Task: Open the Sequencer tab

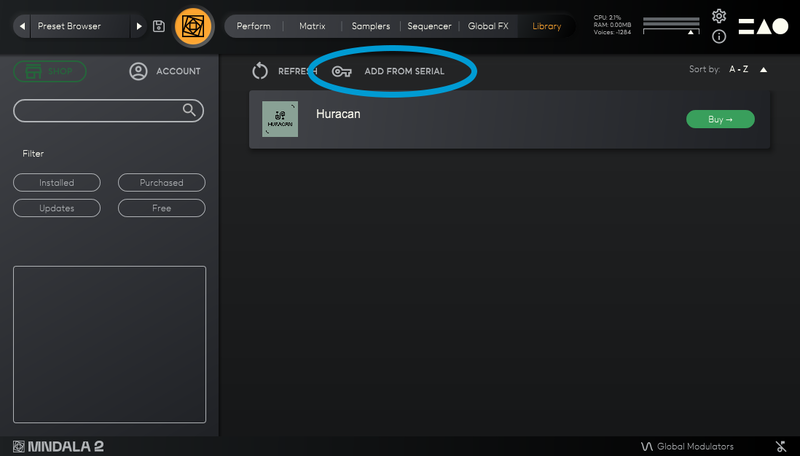Action: click(429, 26)
